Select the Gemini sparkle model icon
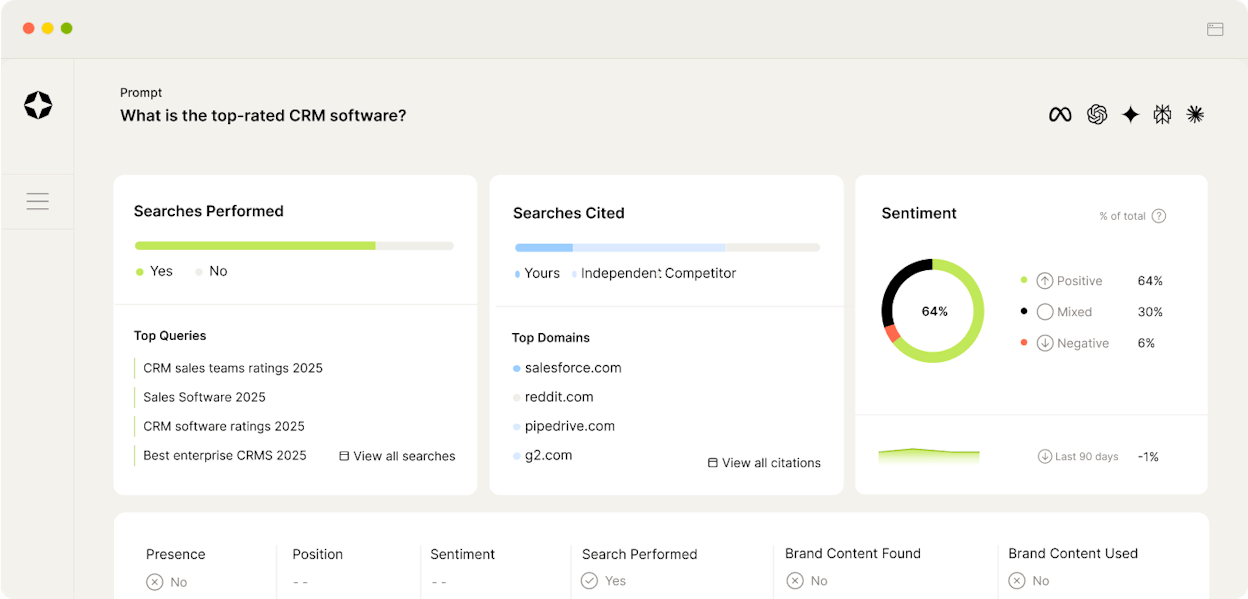 pos(1130,115)
